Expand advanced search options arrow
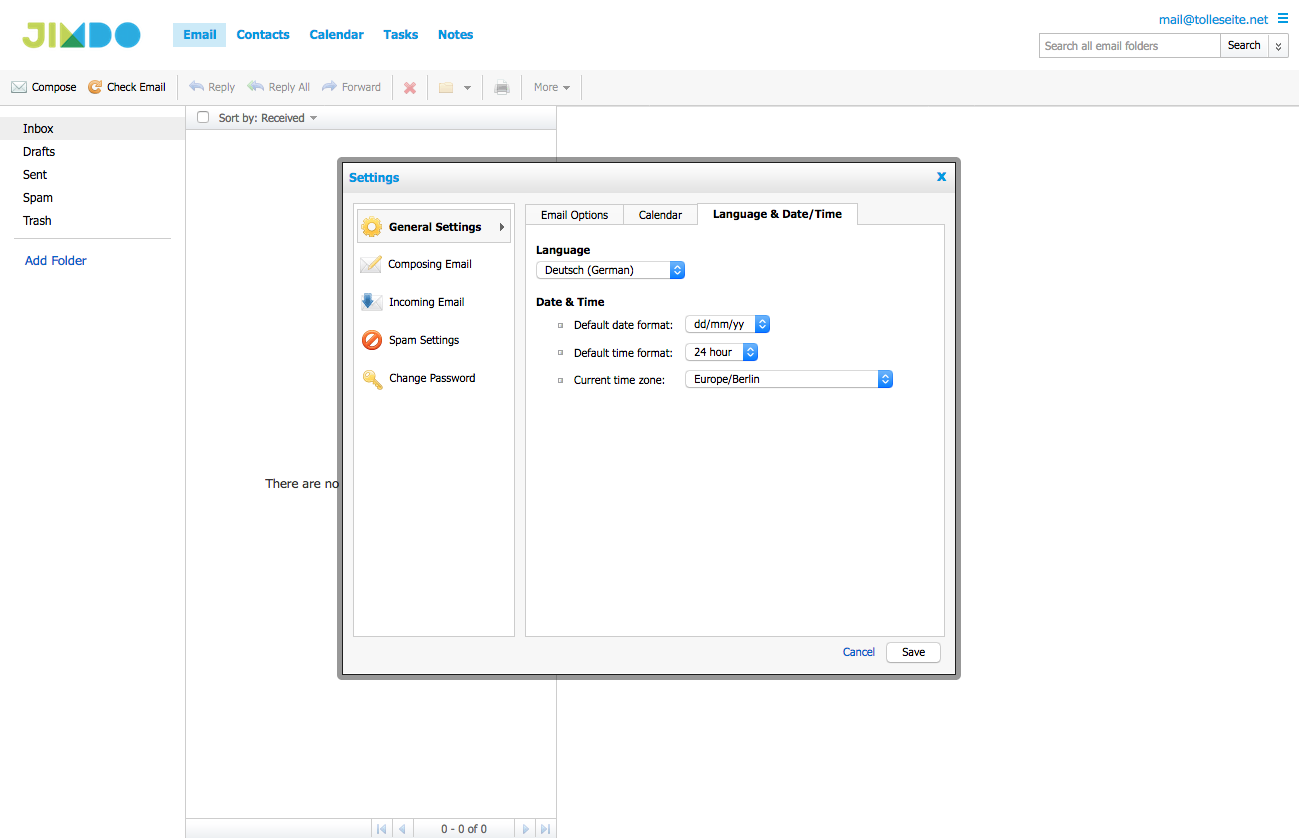This screenshot has width=1299, height=838. pyautogui.click(x=1278, y=46)
